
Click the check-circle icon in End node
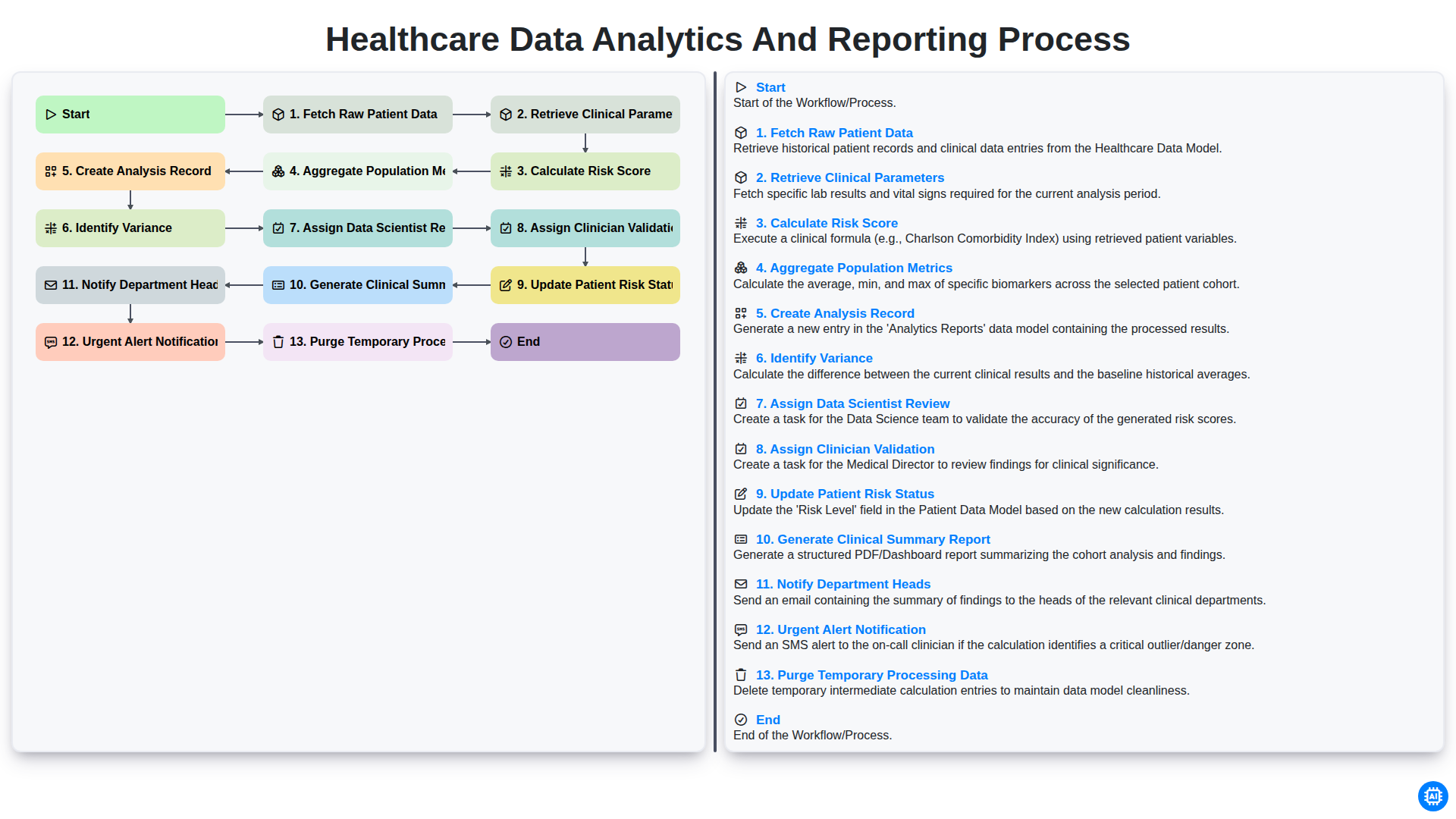click(506, 342)
